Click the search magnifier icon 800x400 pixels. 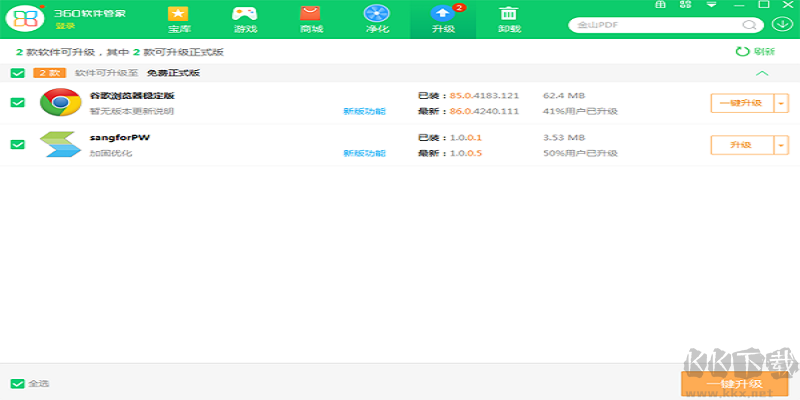[749, 25]
